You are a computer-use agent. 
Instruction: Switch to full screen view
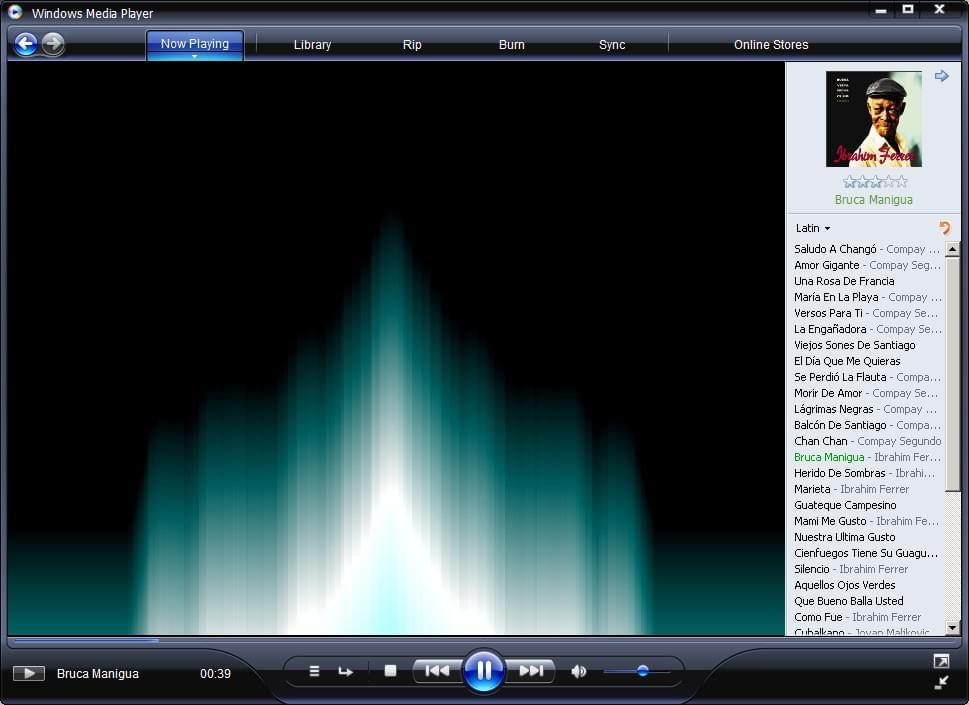(x=940, y=660)
